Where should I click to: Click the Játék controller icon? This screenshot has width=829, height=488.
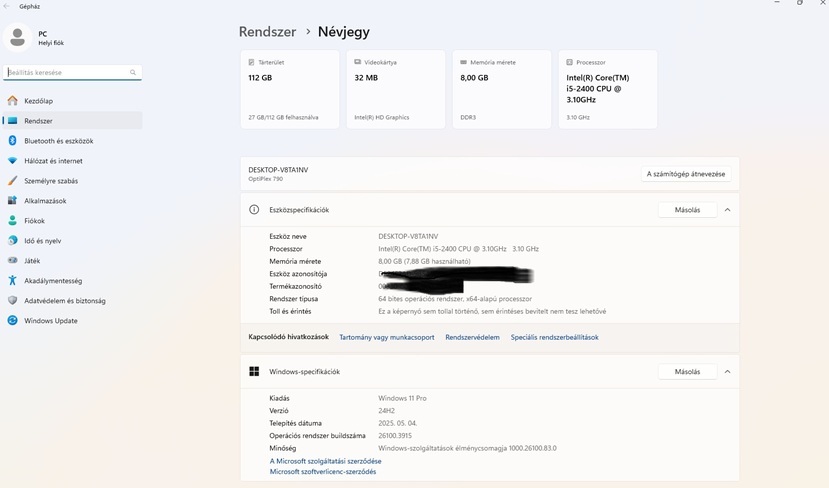13,261
